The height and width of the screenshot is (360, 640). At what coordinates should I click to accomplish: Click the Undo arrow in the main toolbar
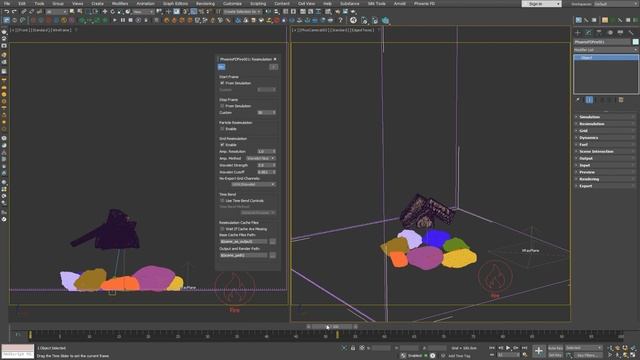[x=7, y=12]
